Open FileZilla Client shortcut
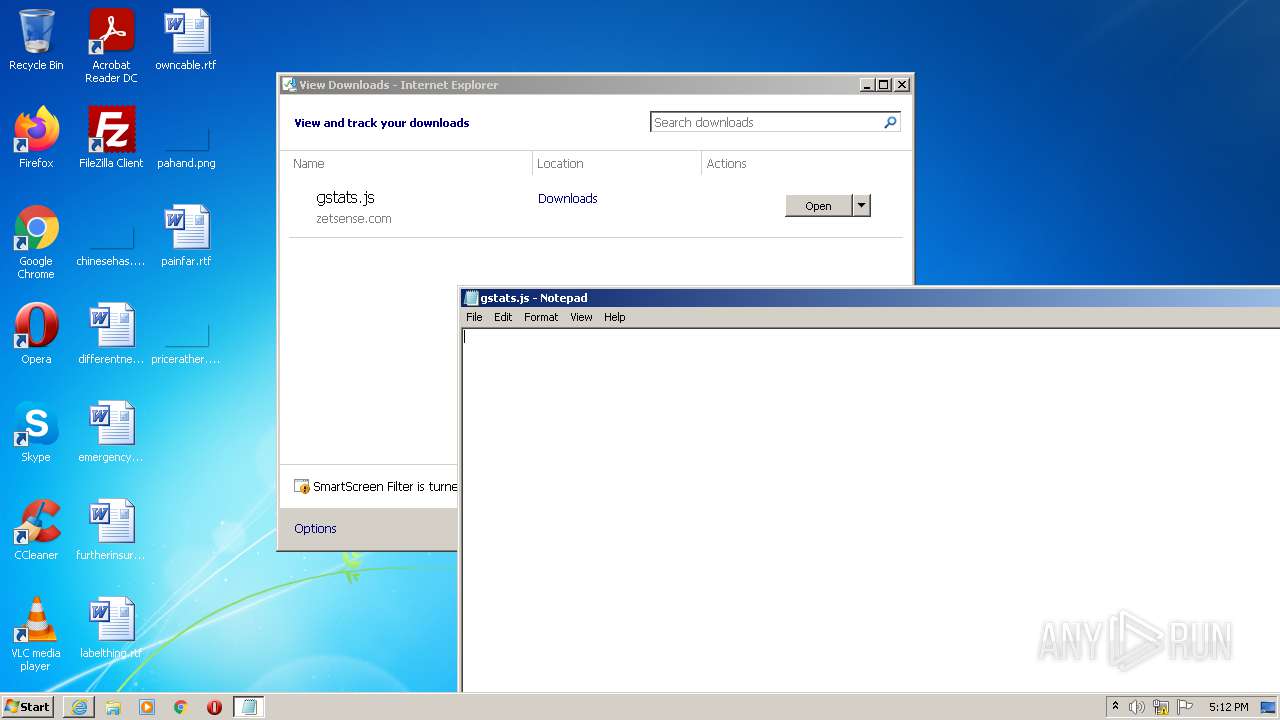The width and height of the screenshot is (1280, 720). pyautogui.click(x=111, y=138)
